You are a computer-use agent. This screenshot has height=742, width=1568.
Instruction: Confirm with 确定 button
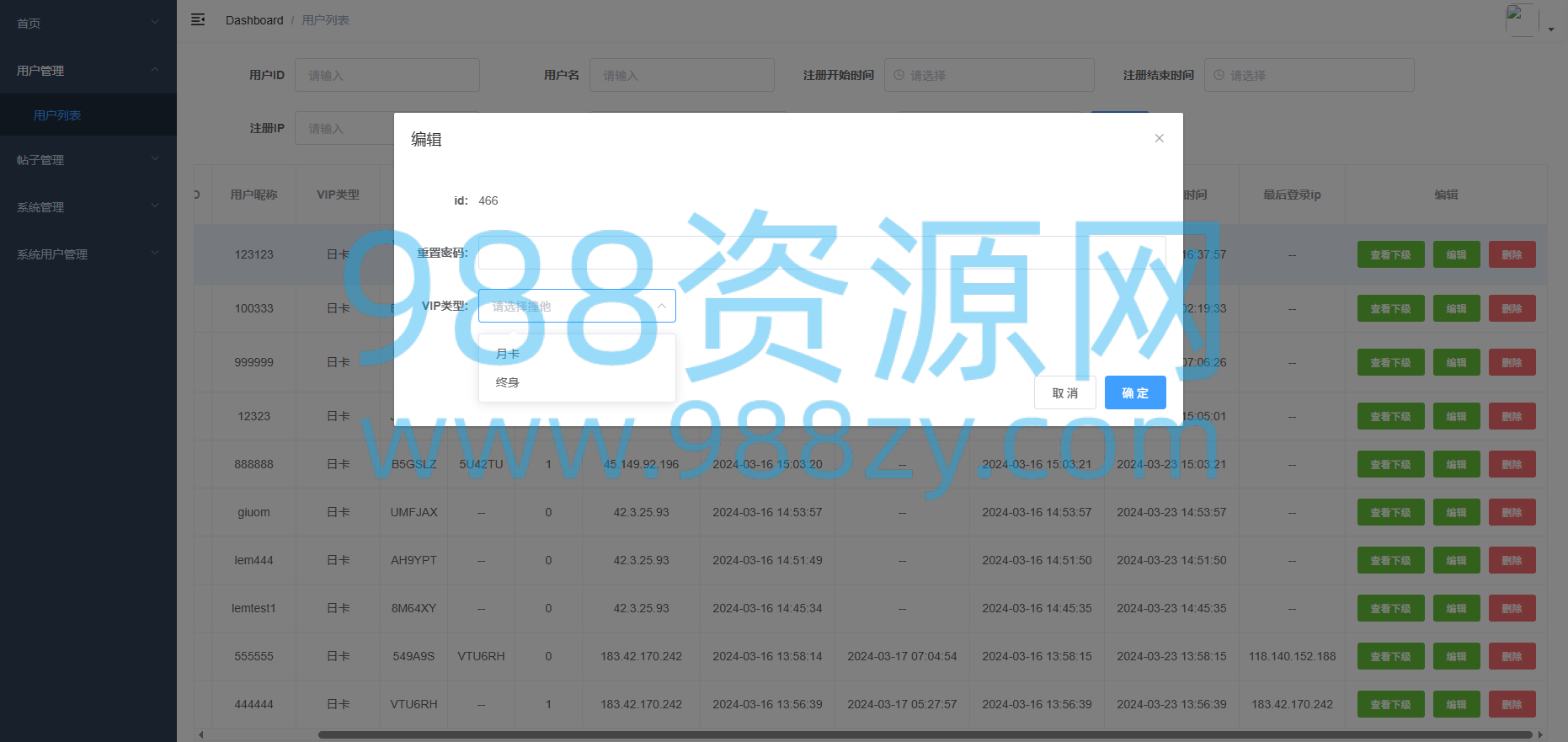[1135, 392]
